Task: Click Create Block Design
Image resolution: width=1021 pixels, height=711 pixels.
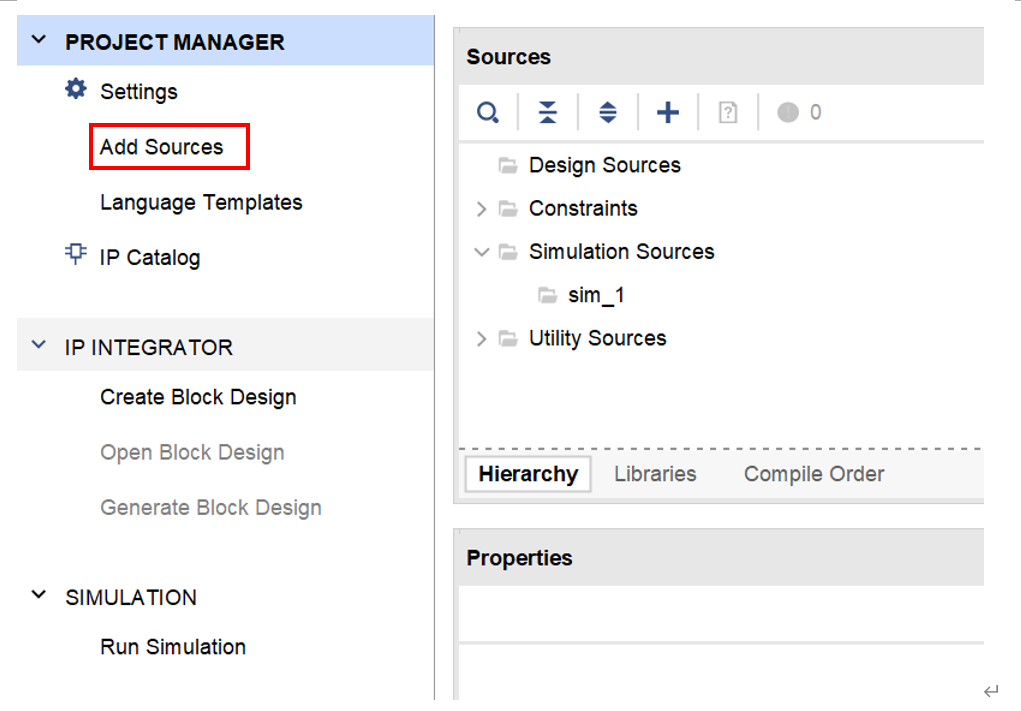Action: click(198, 397)
